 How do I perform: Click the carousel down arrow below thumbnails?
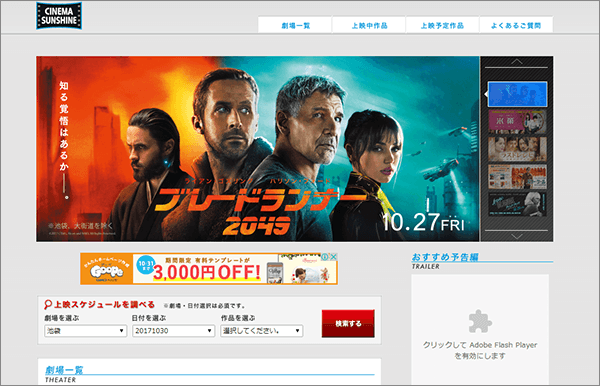point(517,236)
